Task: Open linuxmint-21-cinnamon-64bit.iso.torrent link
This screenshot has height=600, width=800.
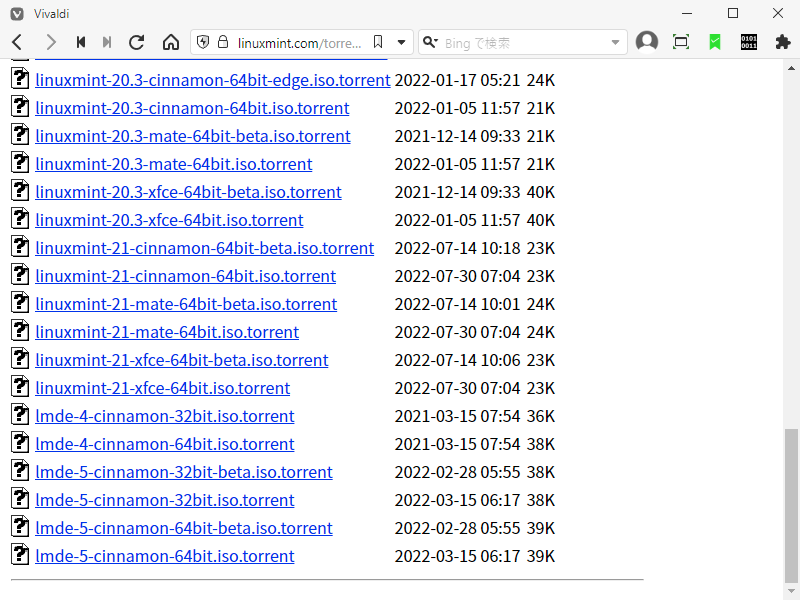Action: click(x=186, y=276)
